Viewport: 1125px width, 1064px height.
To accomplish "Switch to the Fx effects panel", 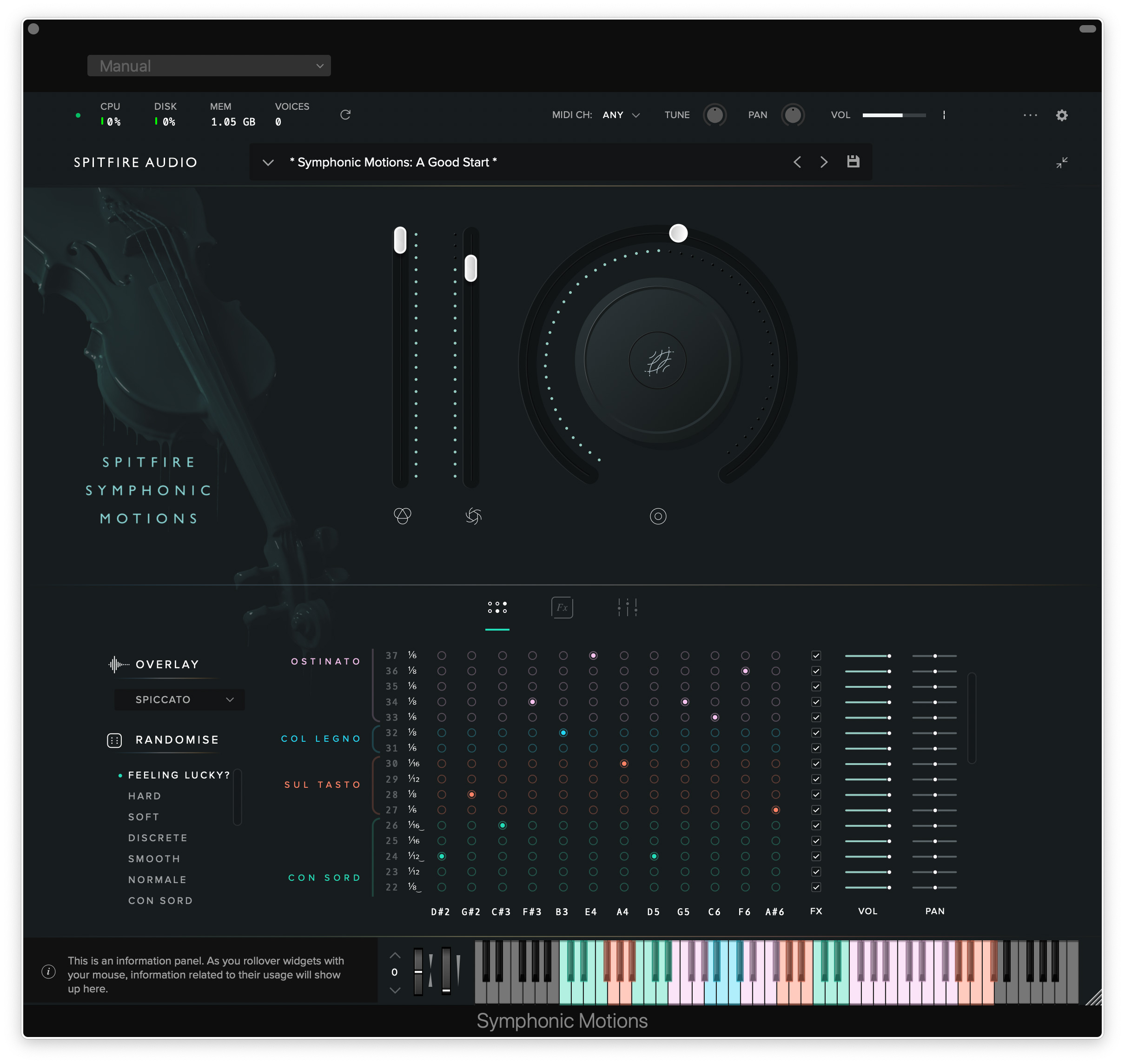I will click(x=562, y=607).
